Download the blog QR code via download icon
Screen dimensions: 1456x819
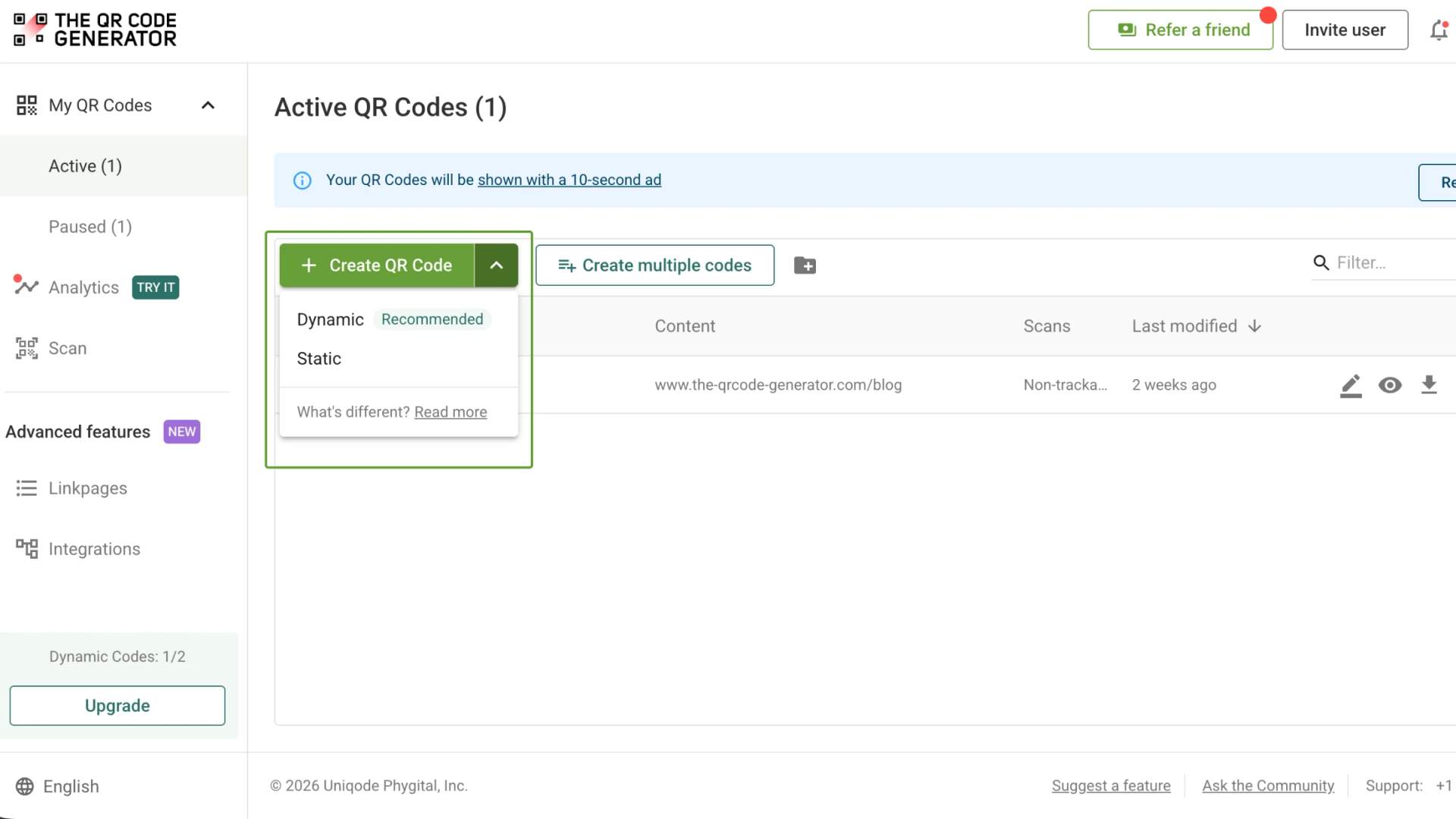(x=1429, y=385)
